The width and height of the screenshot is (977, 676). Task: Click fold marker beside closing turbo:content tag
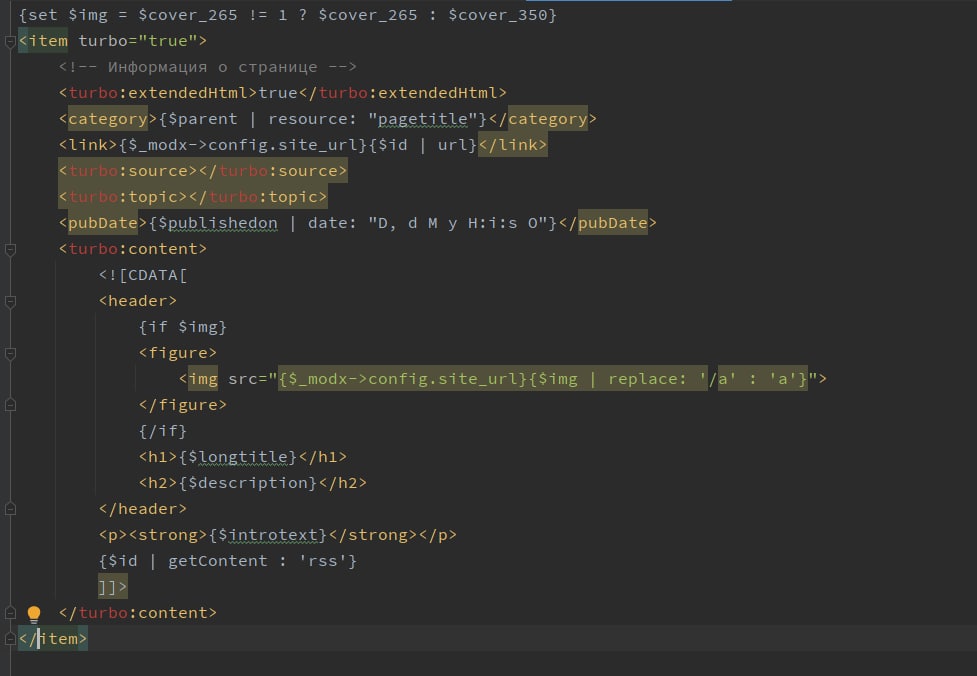point(10,613)
